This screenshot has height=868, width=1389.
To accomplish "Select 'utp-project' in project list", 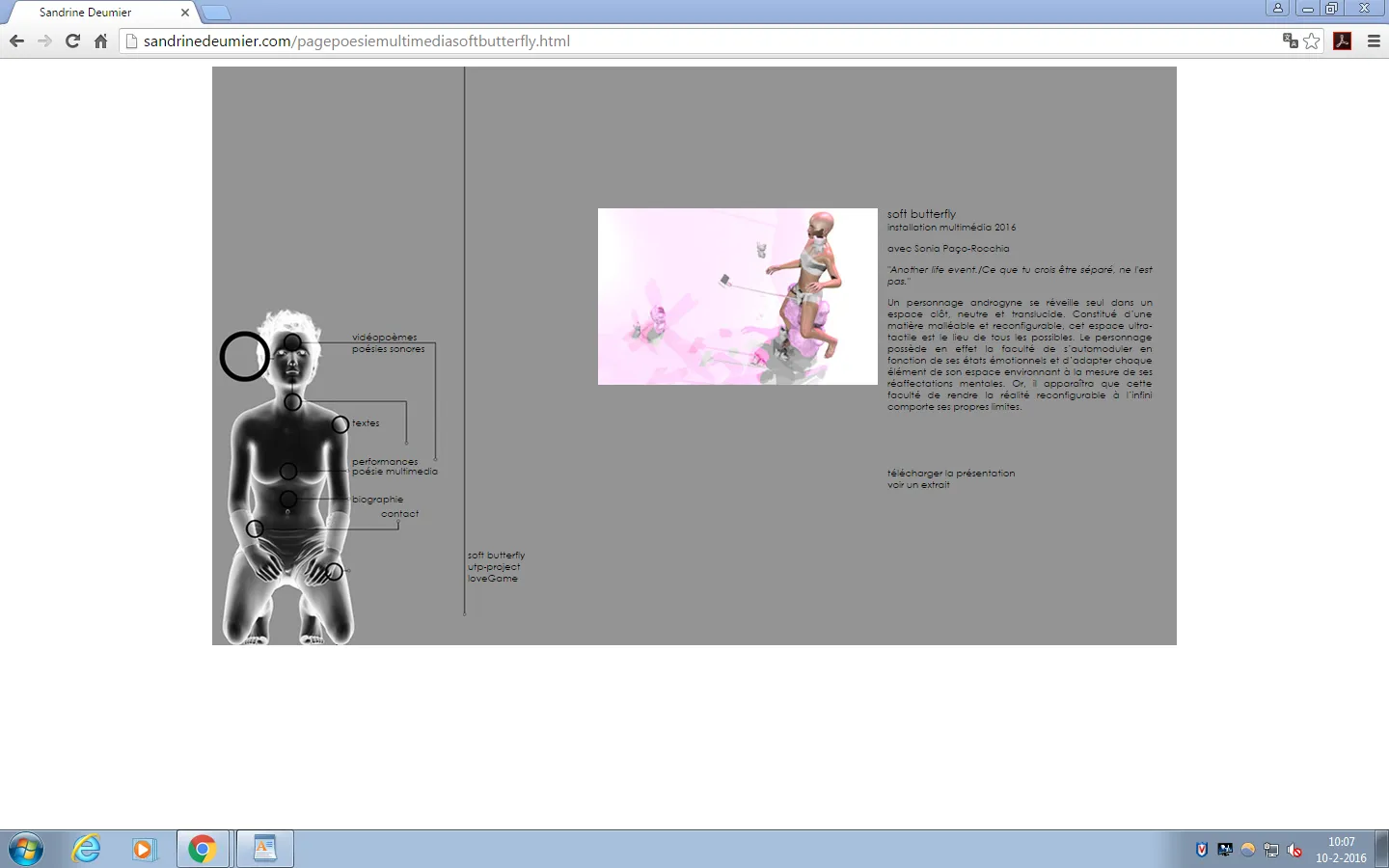I will coord(494,567).
